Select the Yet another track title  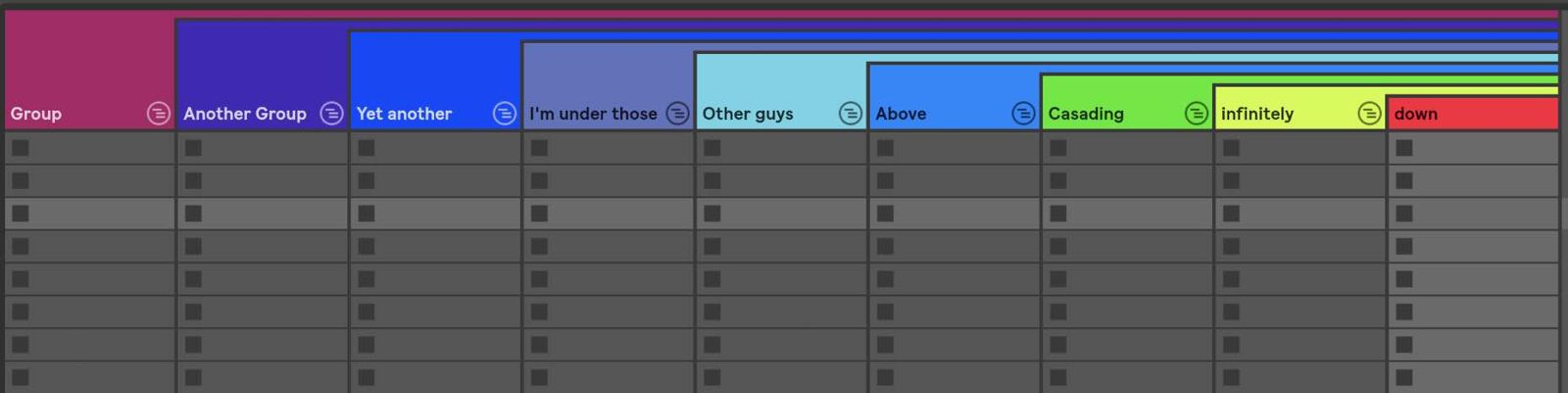[x=404, y=114]
